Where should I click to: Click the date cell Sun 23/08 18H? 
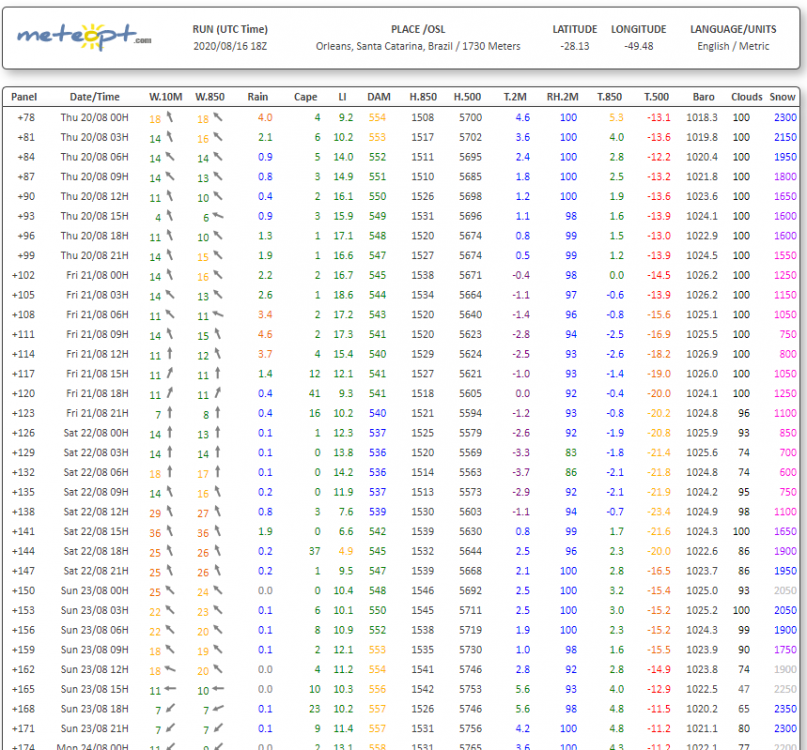pyautogui.click(x=95, y=709)
